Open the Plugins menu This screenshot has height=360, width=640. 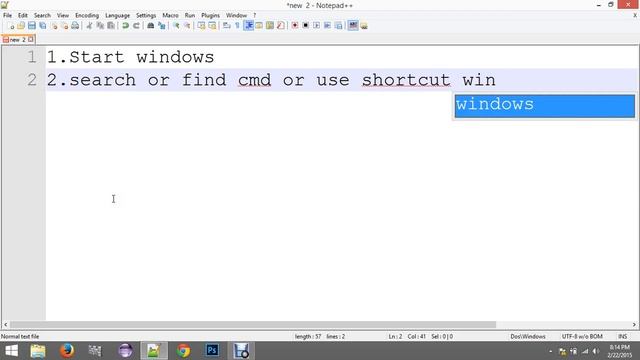(210, 16)
